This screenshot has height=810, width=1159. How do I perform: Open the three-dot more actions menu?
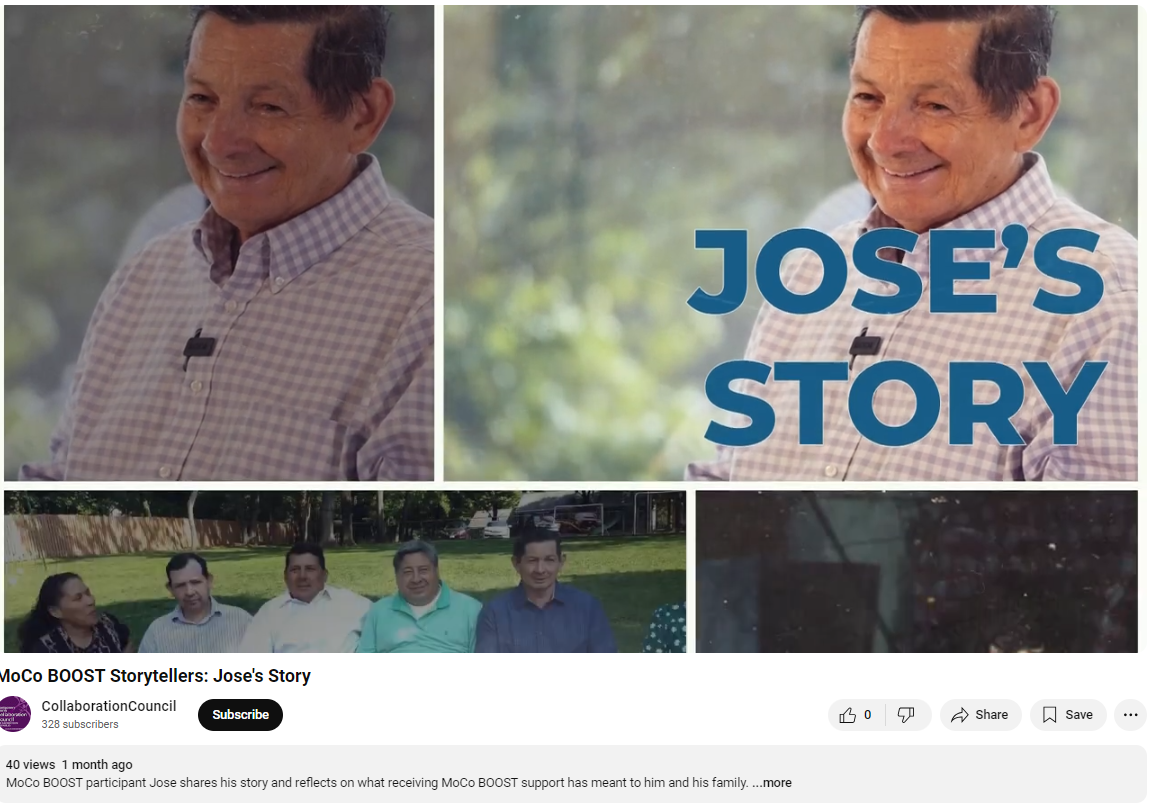[x=1130, y=715]
